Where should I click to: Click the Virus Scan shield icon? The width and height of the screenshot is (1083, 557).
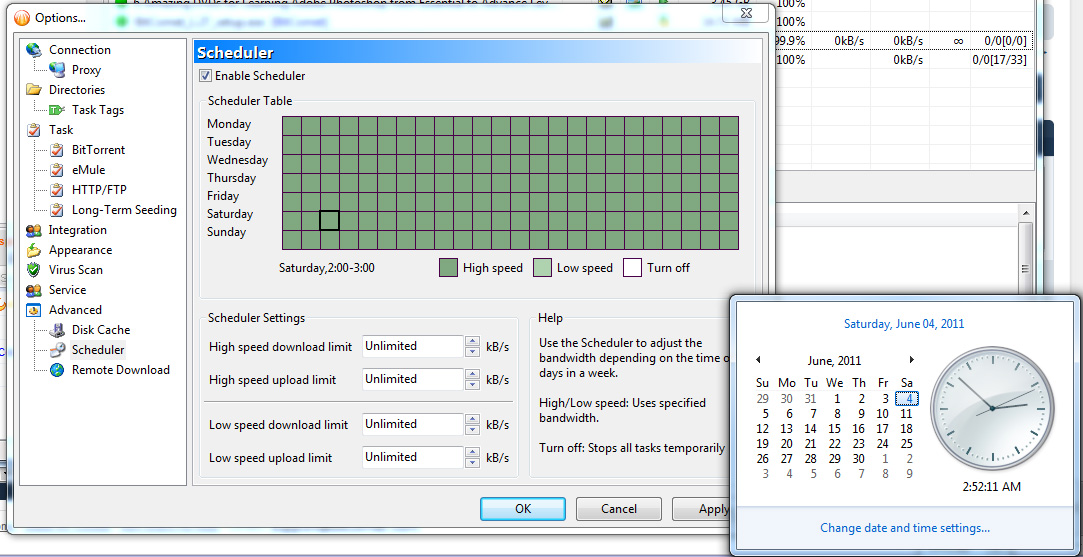click(x=34, y=270)
